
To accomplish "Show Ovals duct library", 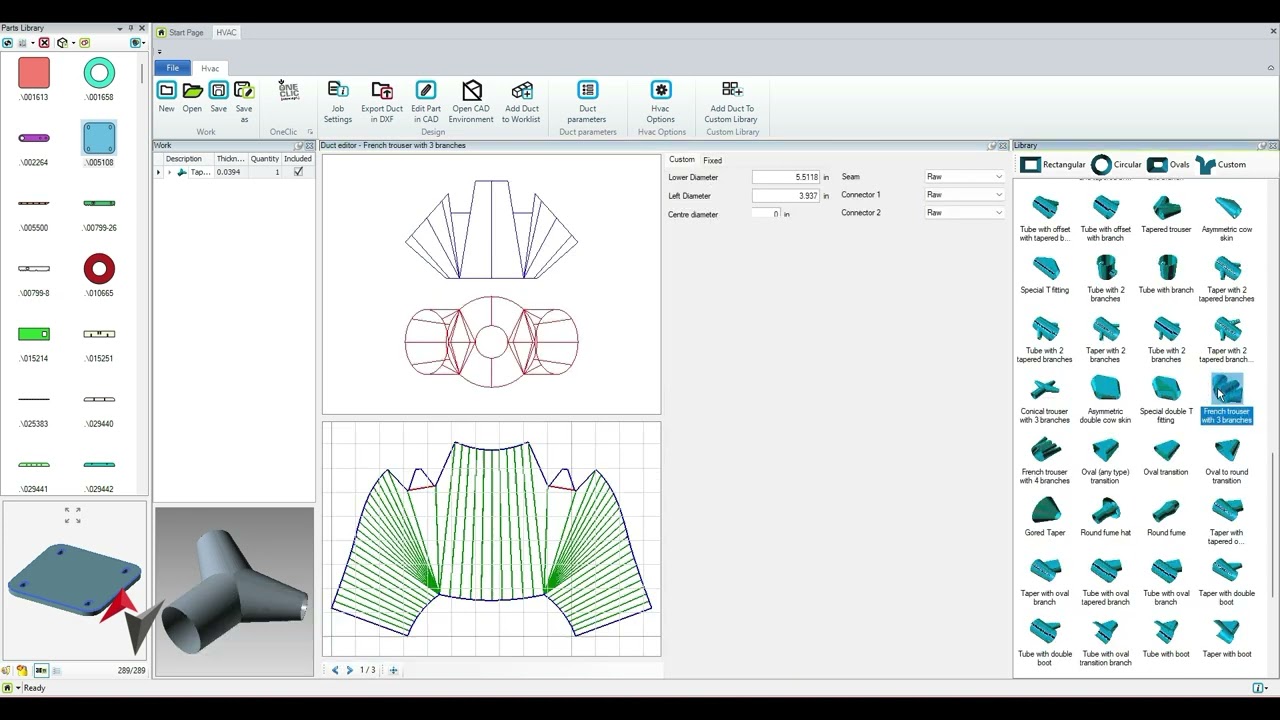I will point(1168,164).
